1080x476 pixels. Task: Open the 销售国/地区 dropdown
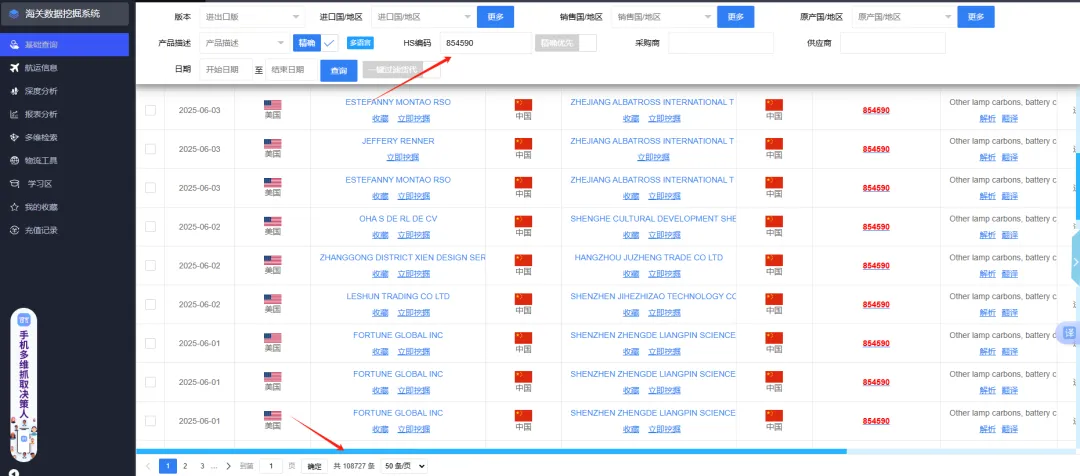pyautogui.click(x=663, y=17)
